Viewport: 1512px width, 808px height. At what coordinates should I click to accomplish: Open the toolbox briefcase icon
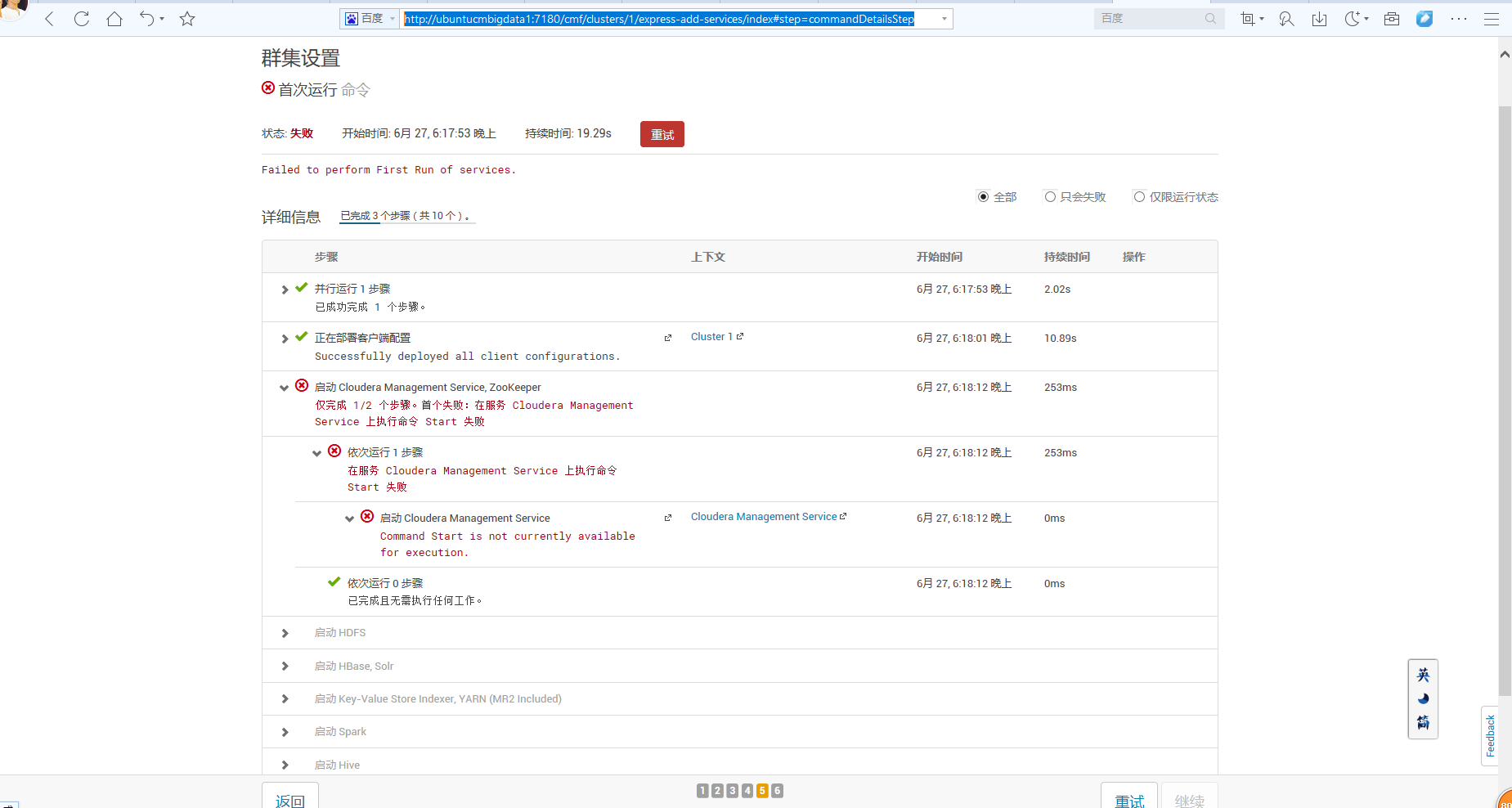tap(1392, 19)
